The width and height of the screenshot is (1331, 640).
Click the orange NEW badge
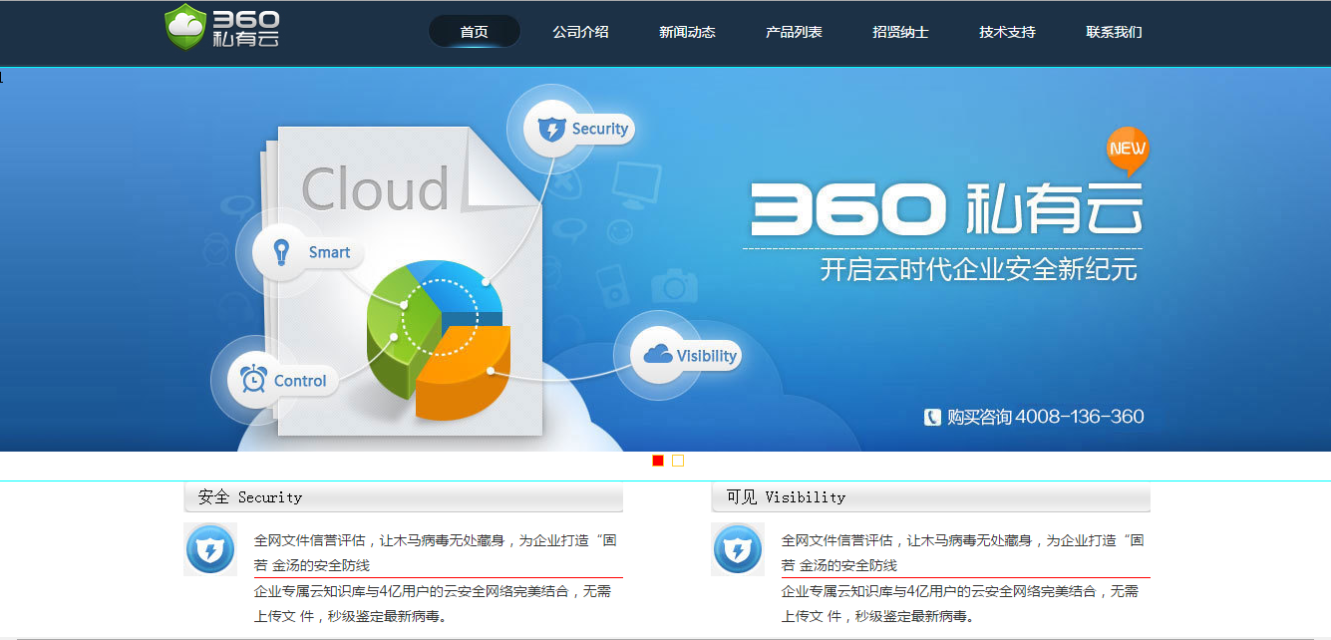(1127, 150)
